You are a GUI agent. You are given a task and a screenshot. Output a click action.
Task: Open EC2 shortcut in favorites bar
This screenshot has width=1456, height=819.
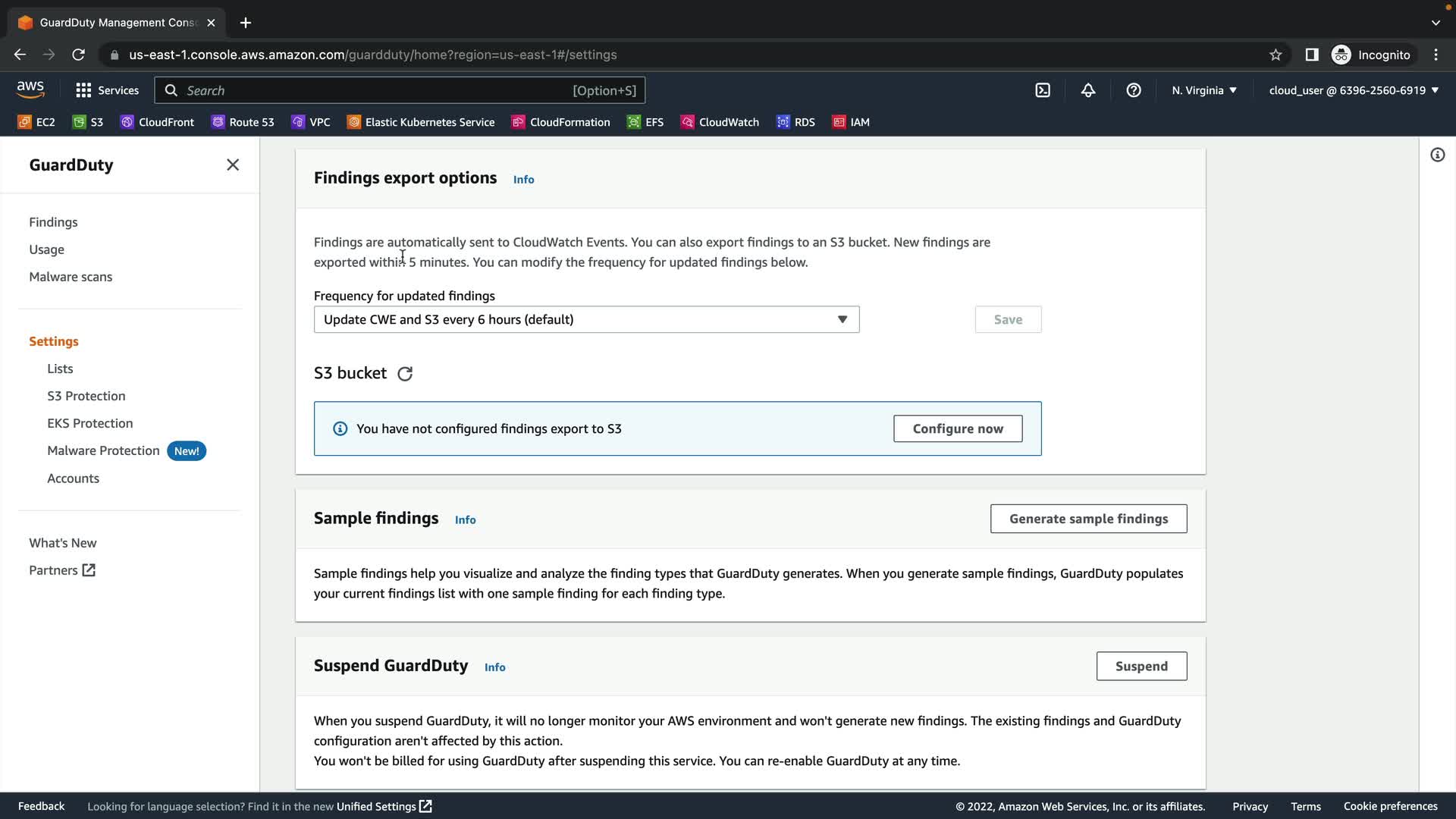pos(36,122)
